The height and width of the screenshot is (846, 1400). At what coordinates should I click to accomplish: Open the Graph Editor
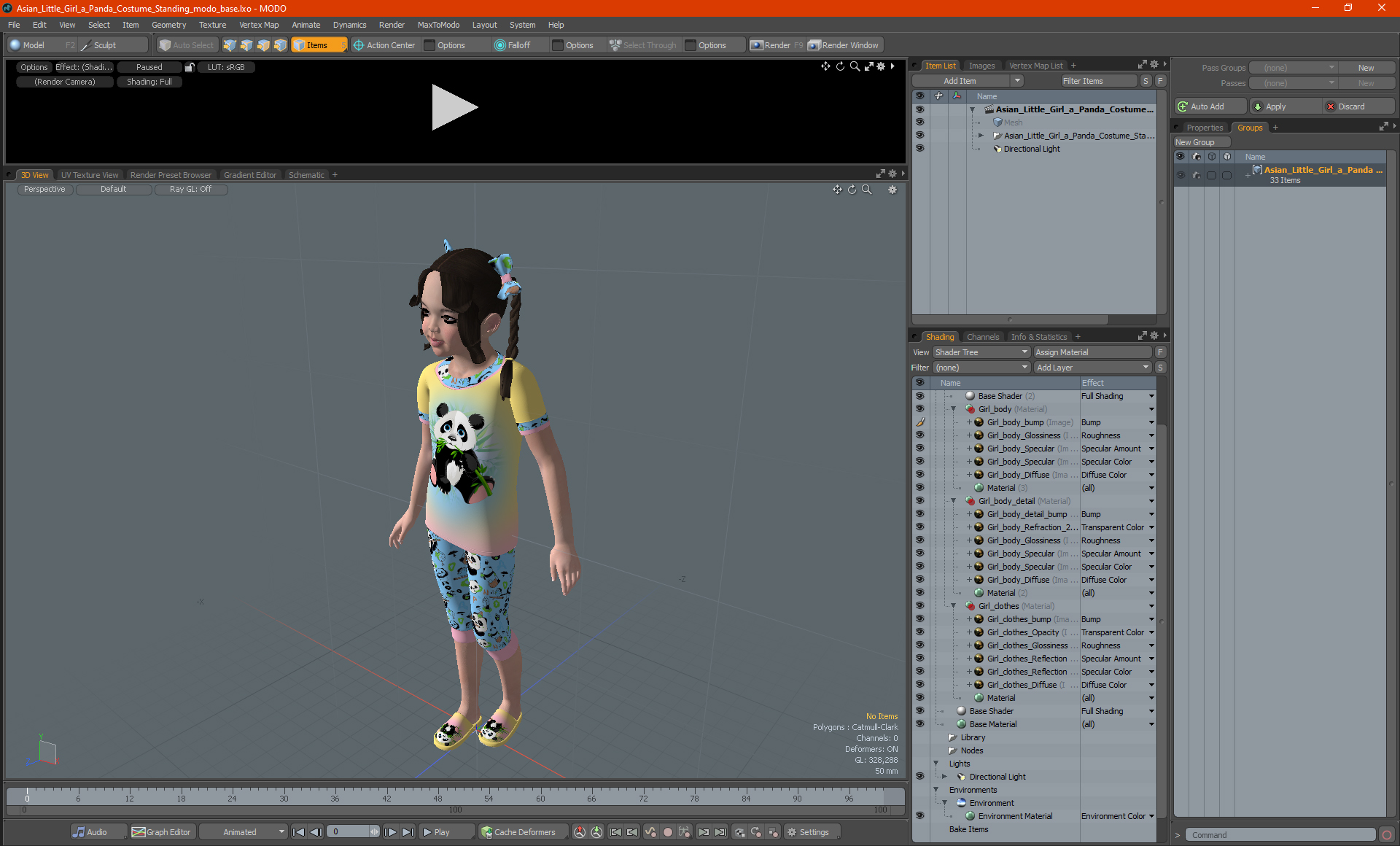coord(162,832)
